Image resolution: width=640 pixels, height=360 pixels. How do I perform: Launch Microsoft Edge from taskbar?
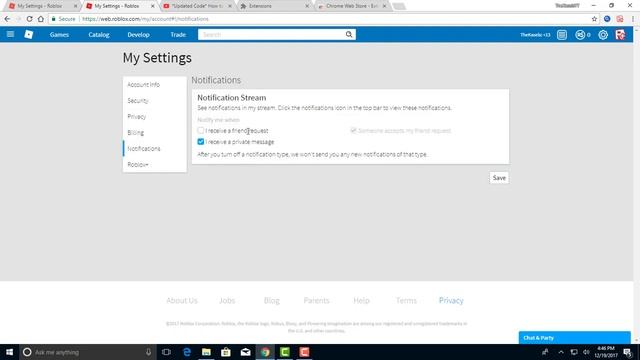(187, 352)
